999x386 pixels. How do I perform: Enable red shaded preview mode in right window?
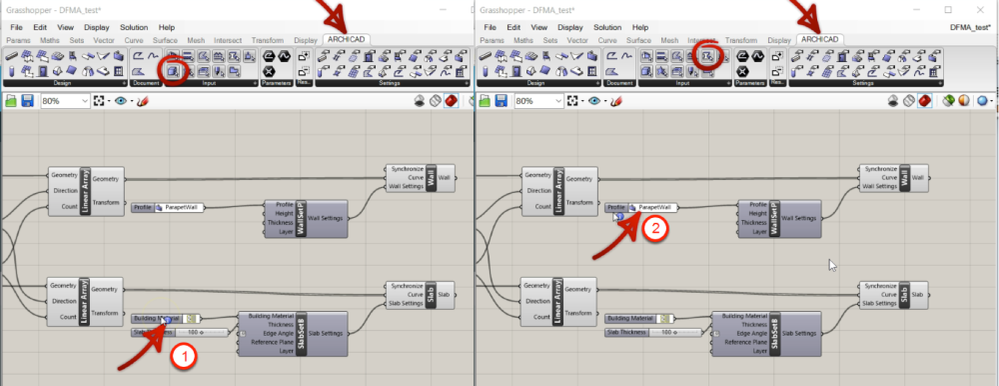(925, 101)
